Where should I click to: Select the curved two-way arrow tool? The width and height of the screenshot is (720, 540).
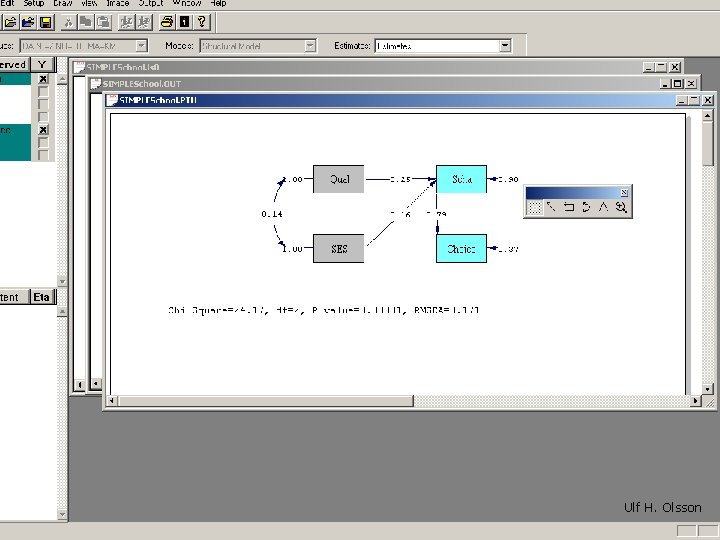click(x=586, y=207)
